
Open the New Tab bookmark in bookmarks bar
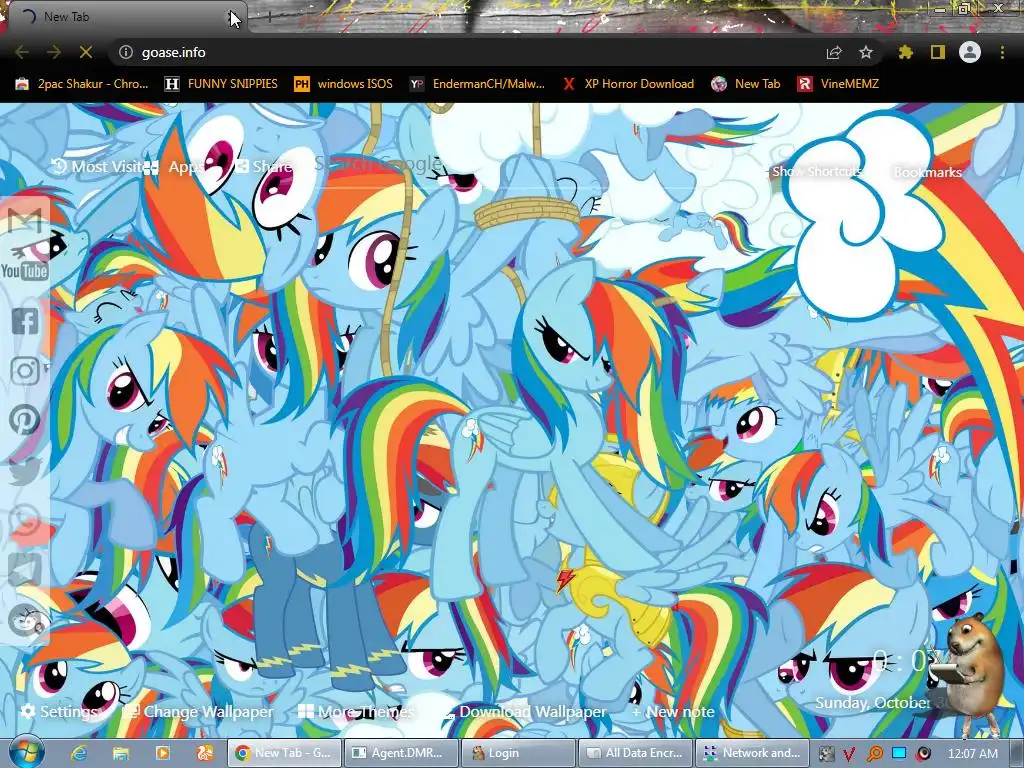tap(746, 84)
